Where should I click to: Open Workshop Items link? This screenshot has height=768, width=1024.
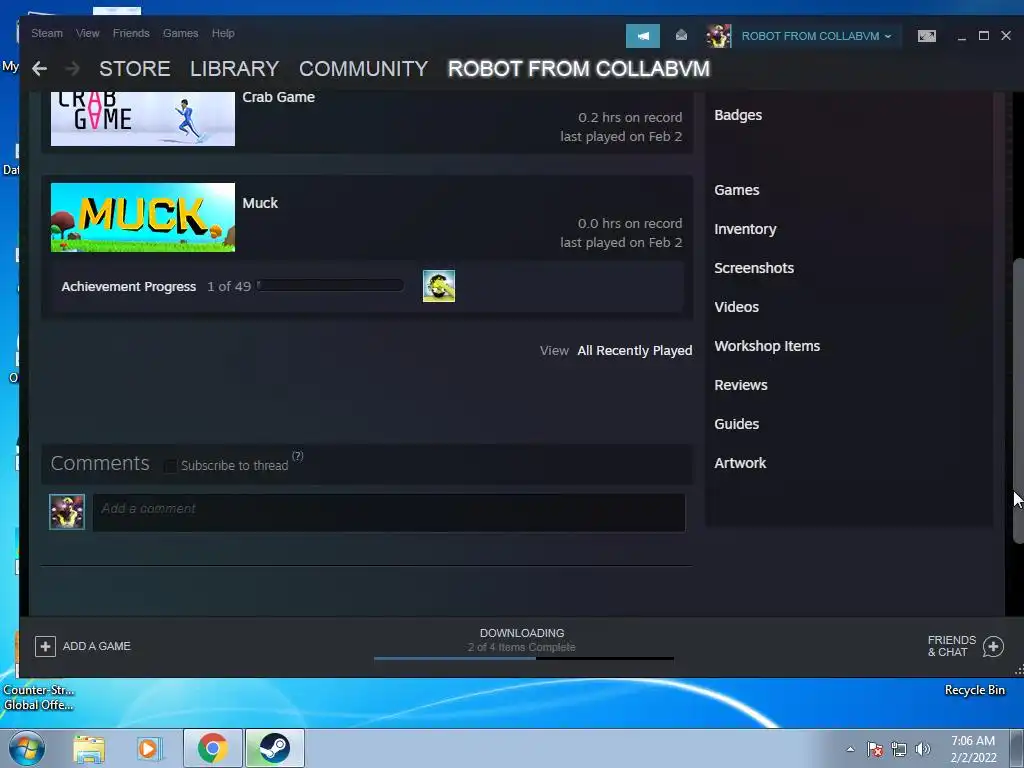pos(767,346)
